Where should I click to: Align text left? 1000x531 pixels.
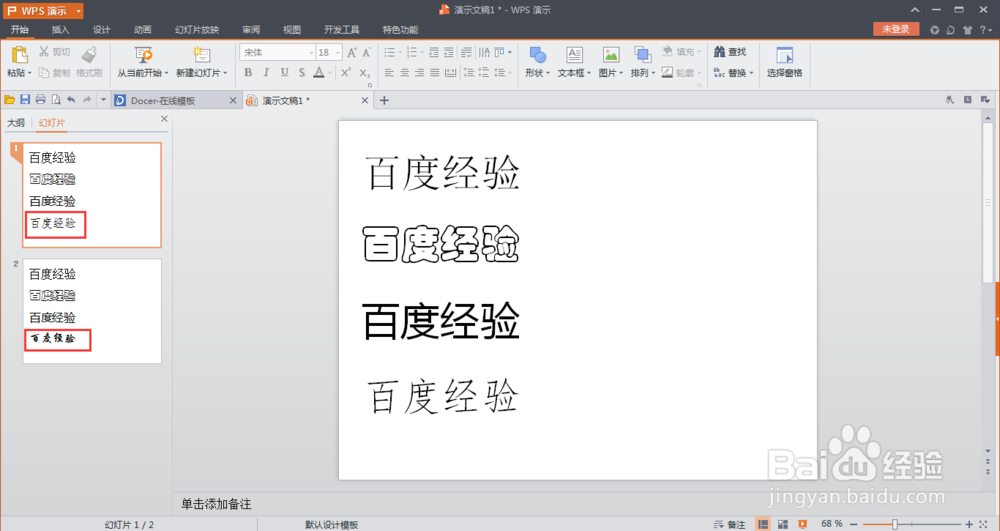click(390, 73)
